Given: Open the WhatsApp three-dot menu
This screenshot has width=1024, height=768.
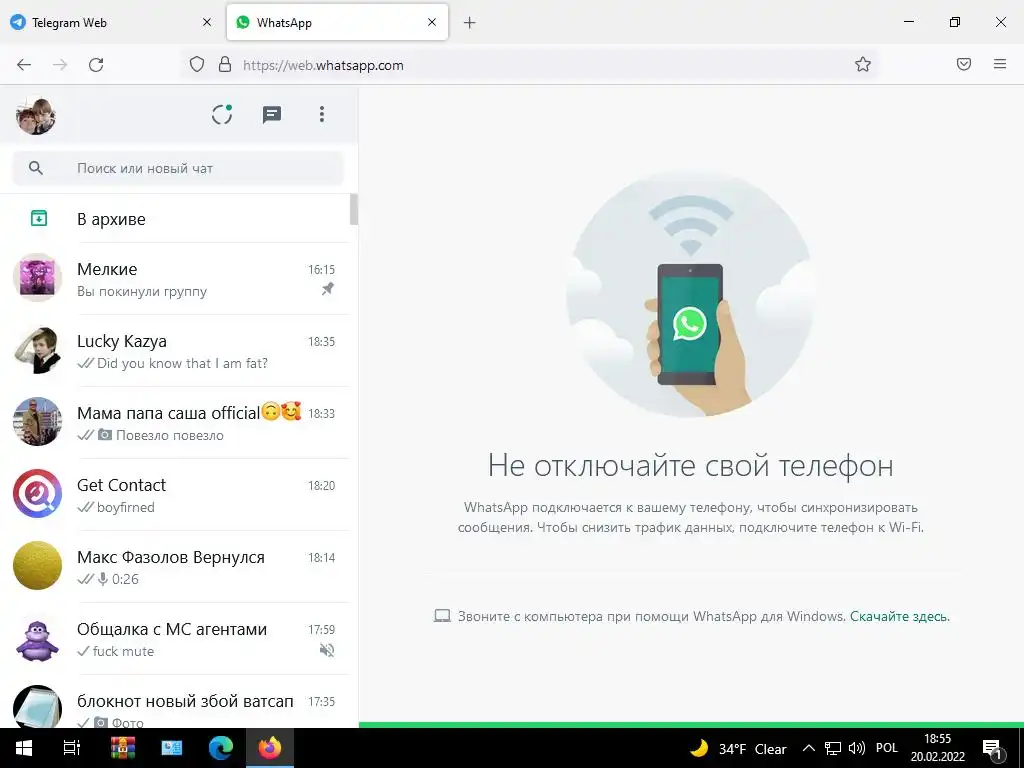Looking at the screenshot, I should pos(321,114).
